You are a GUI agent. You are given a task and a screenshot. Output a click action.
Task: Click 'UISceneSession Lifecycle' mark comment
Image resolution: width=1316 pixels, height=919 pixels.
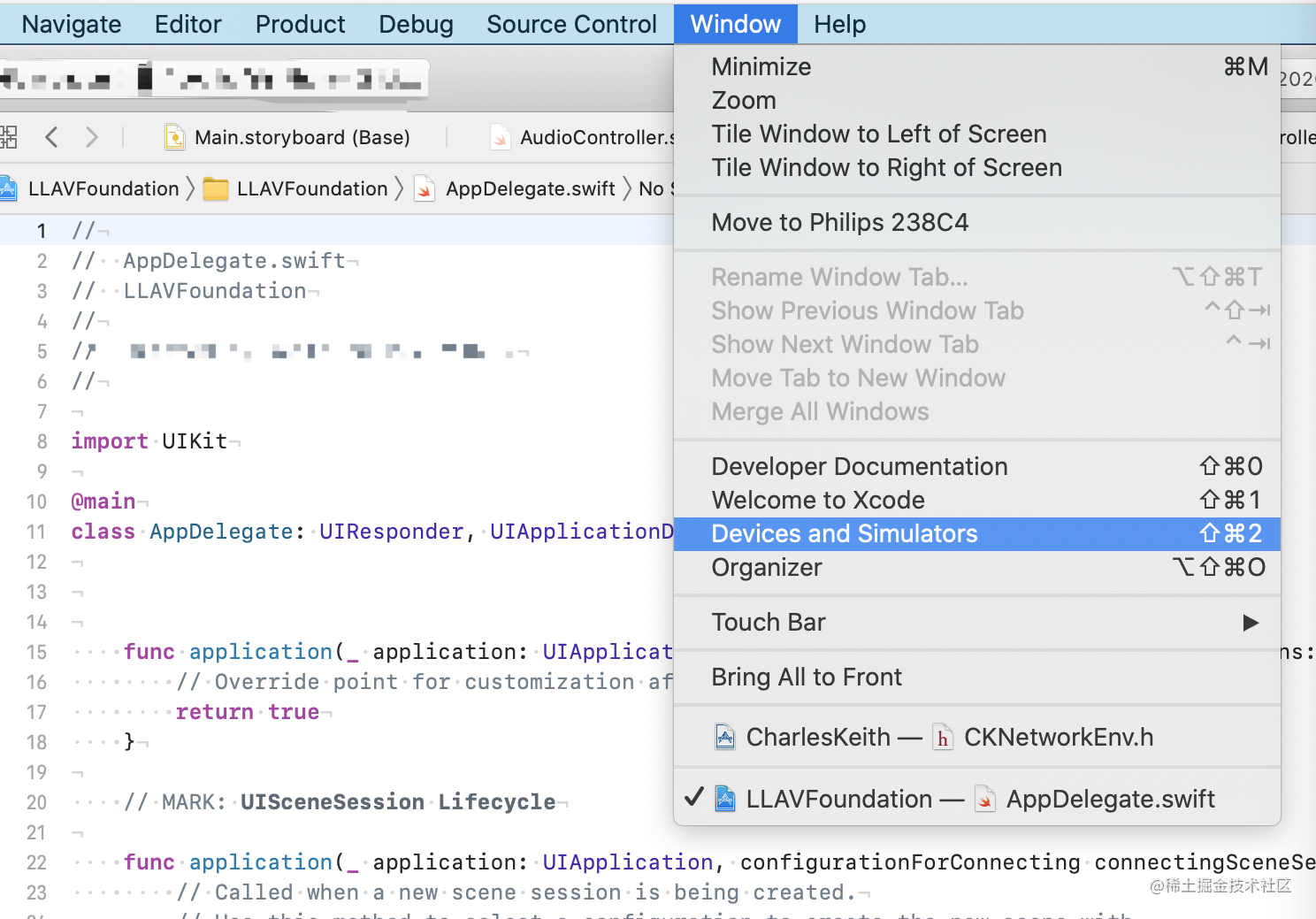(x=398, y=802)
